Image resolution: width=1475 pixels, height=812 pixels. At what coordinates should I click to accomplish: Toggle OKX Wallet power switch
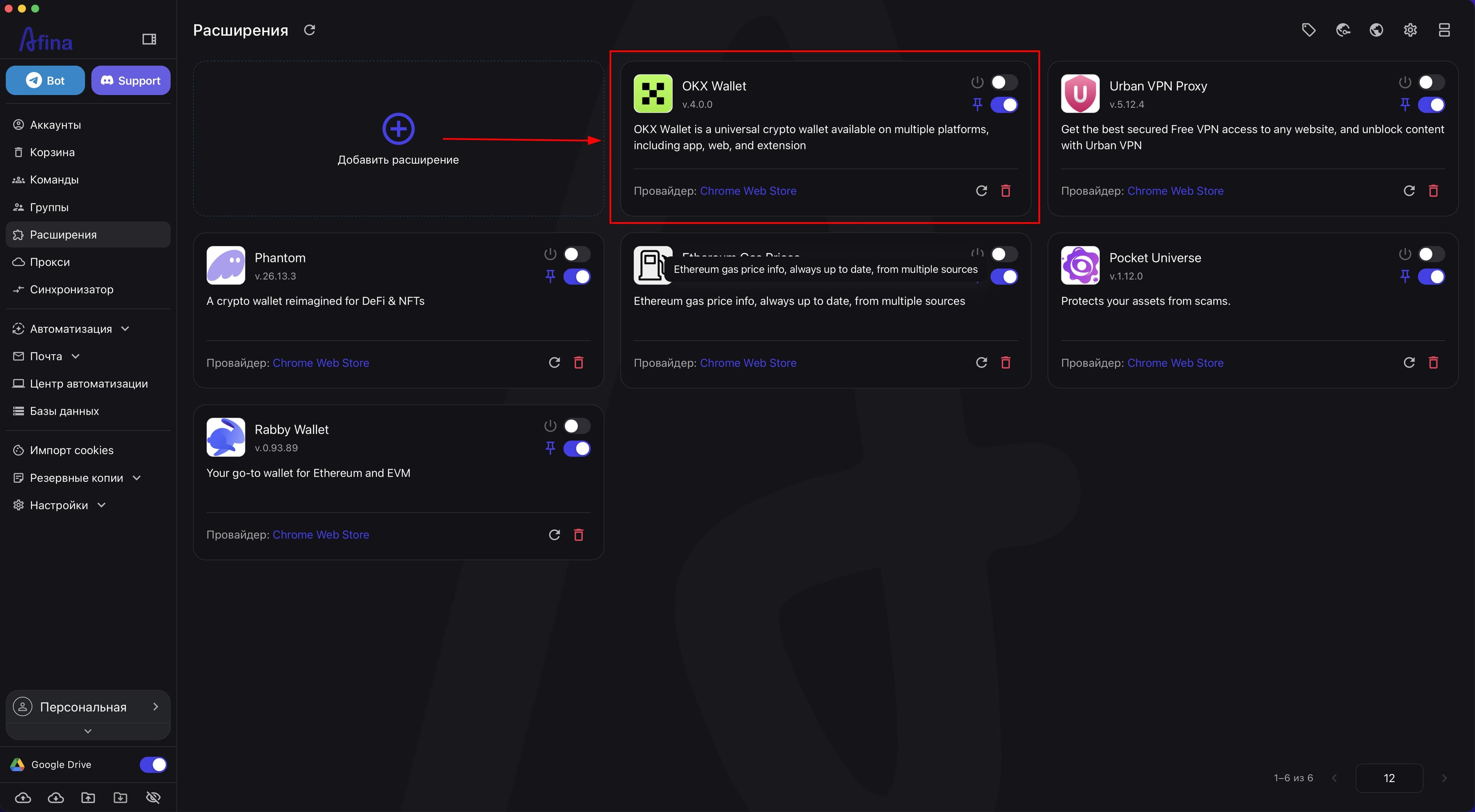1004,83
